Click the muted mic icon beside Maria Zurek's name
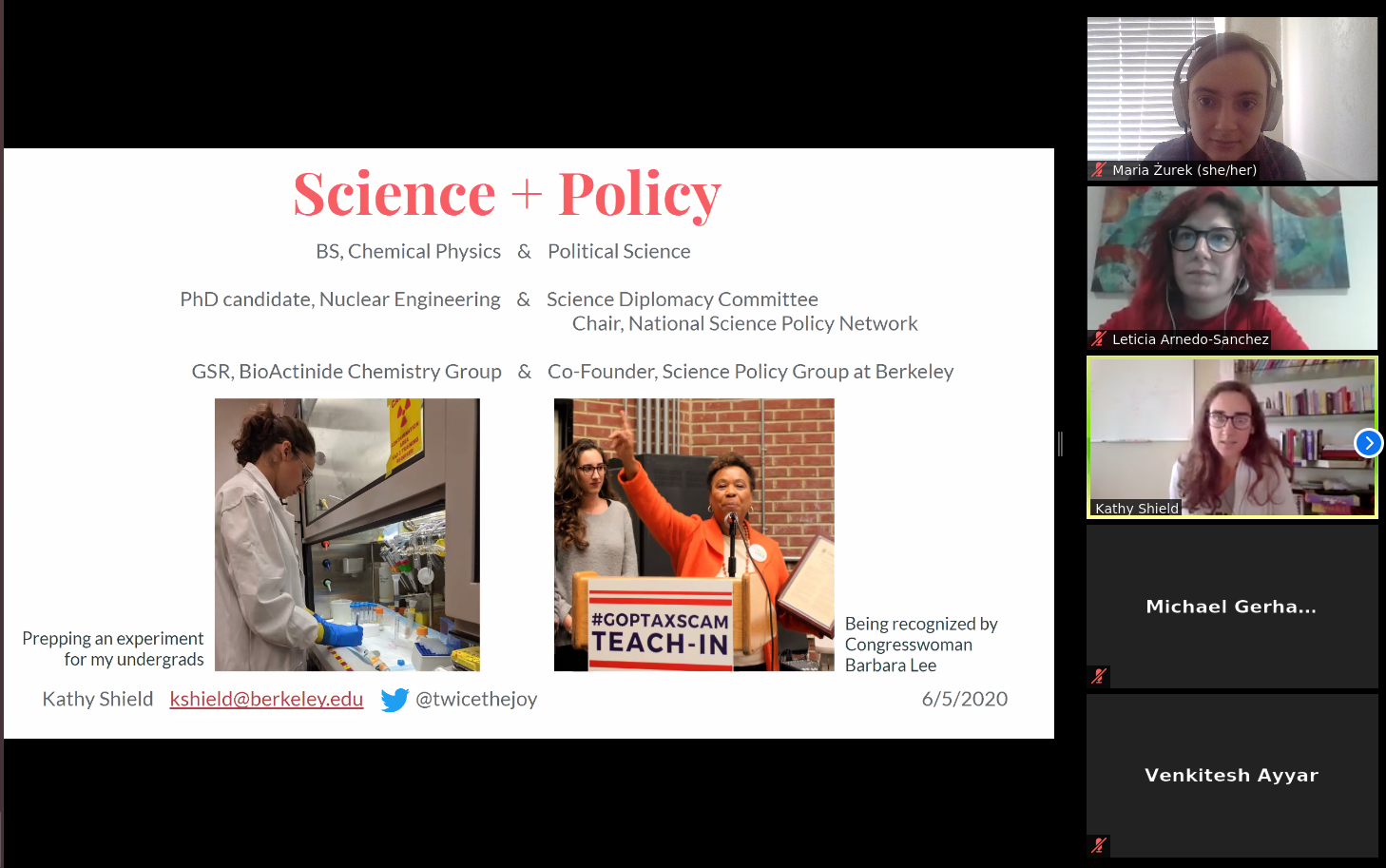Viewport: 1386px width, 868px height. coord(1099,171)
